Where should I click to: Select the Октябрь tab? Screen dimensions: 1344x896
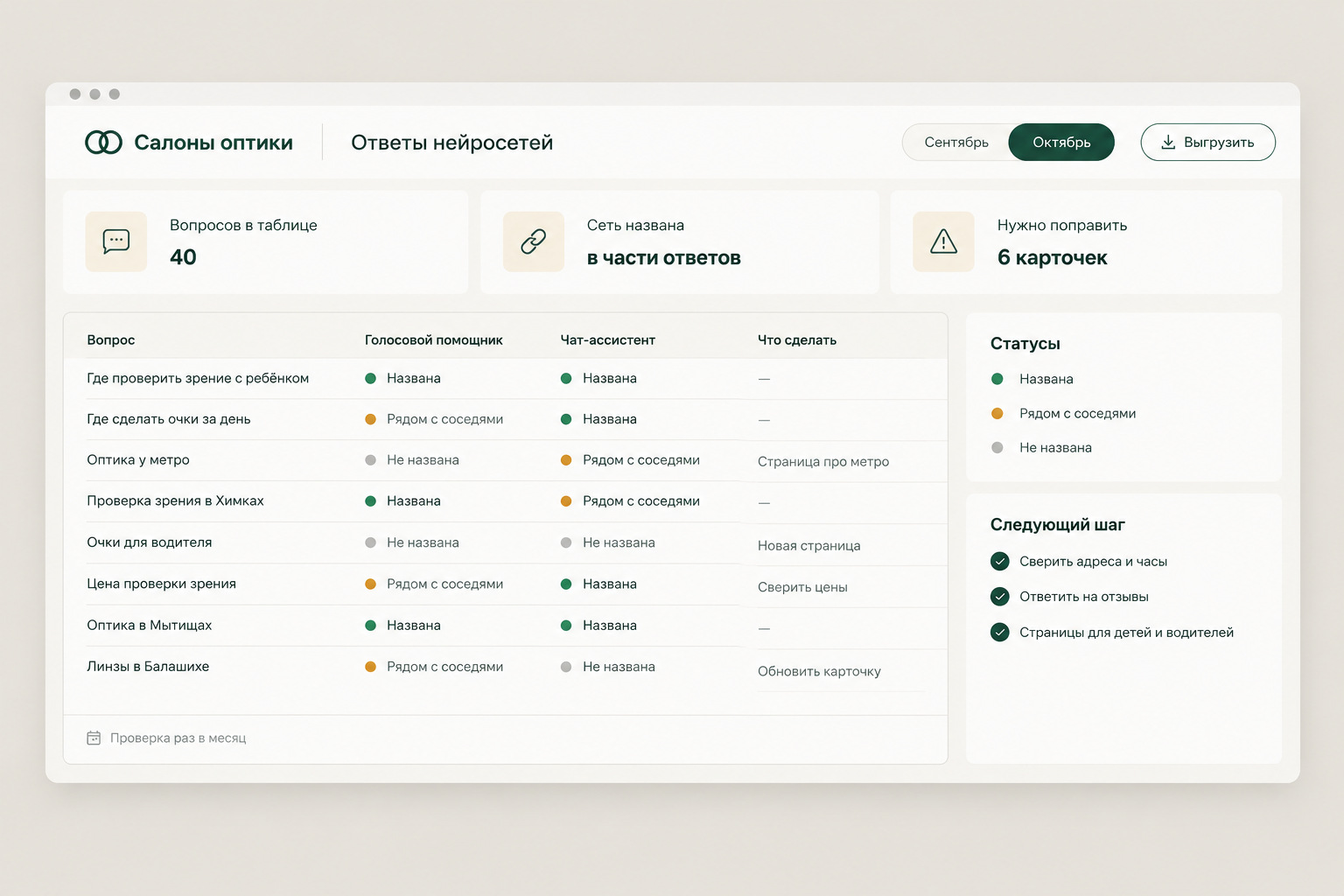(1061, 143)
